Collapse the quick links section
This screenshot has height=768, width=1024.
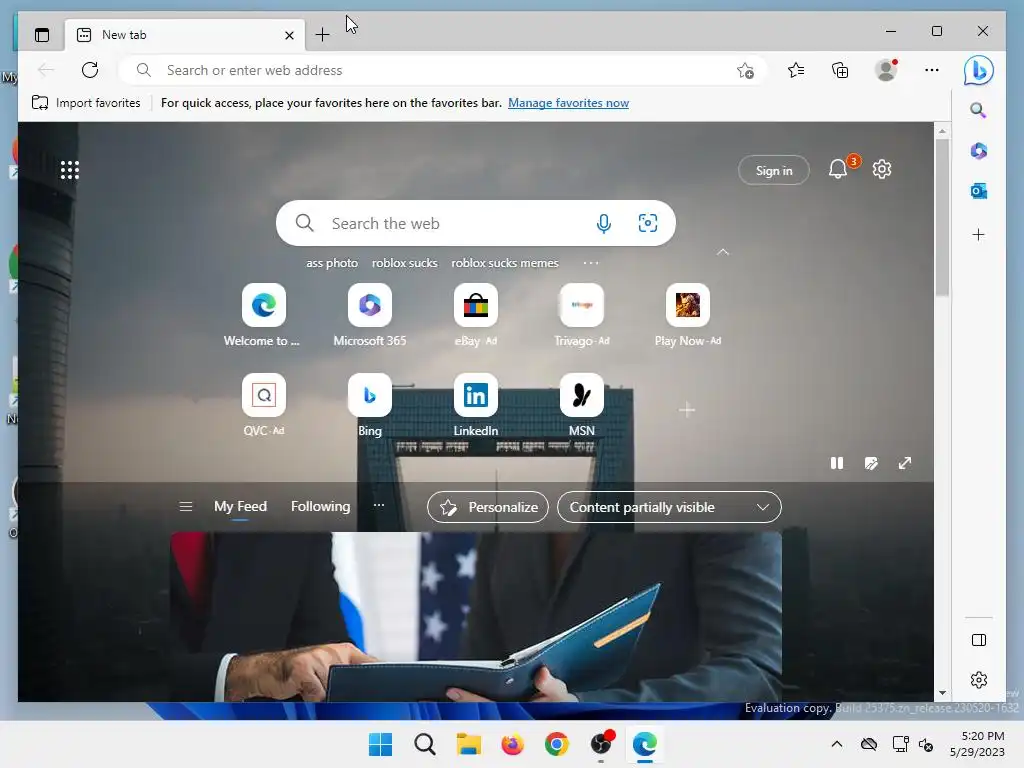point(723,251)
